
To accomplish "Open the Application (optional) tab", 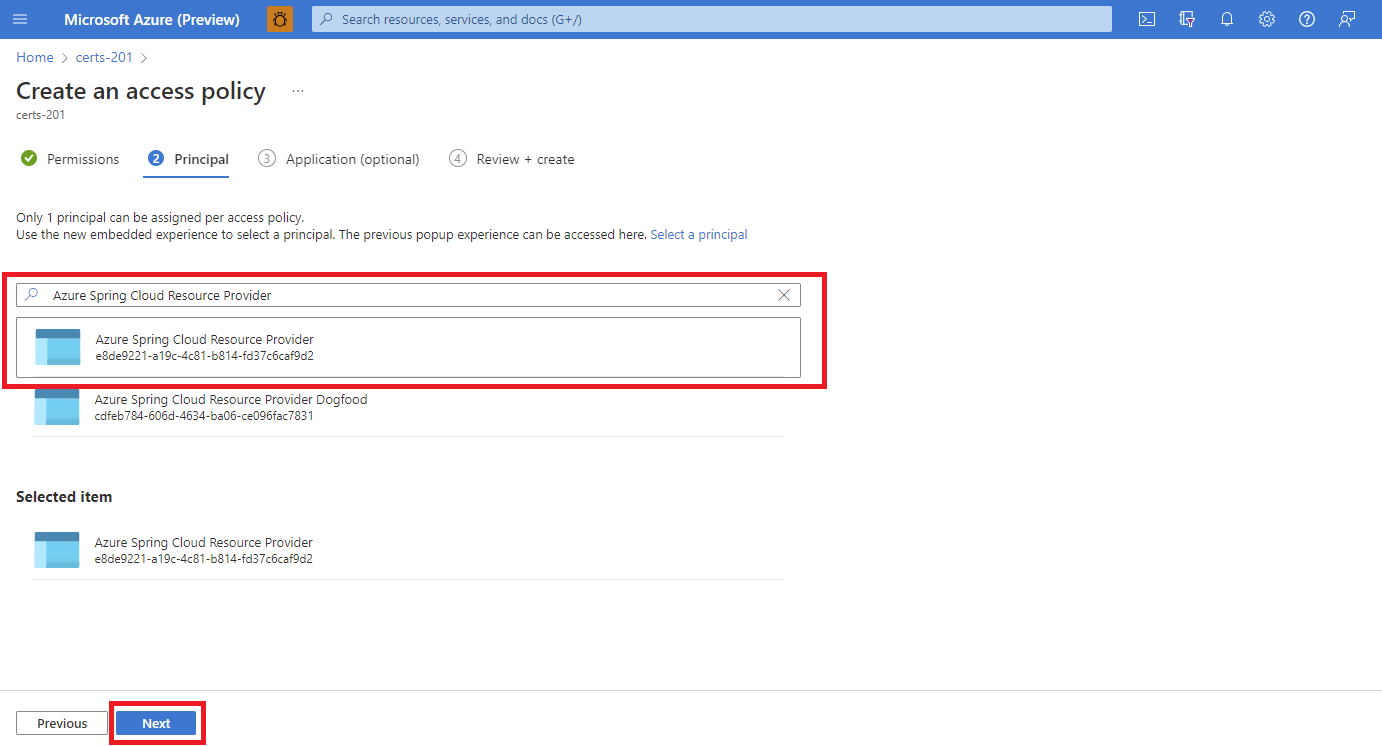I will tap(353, 159).
